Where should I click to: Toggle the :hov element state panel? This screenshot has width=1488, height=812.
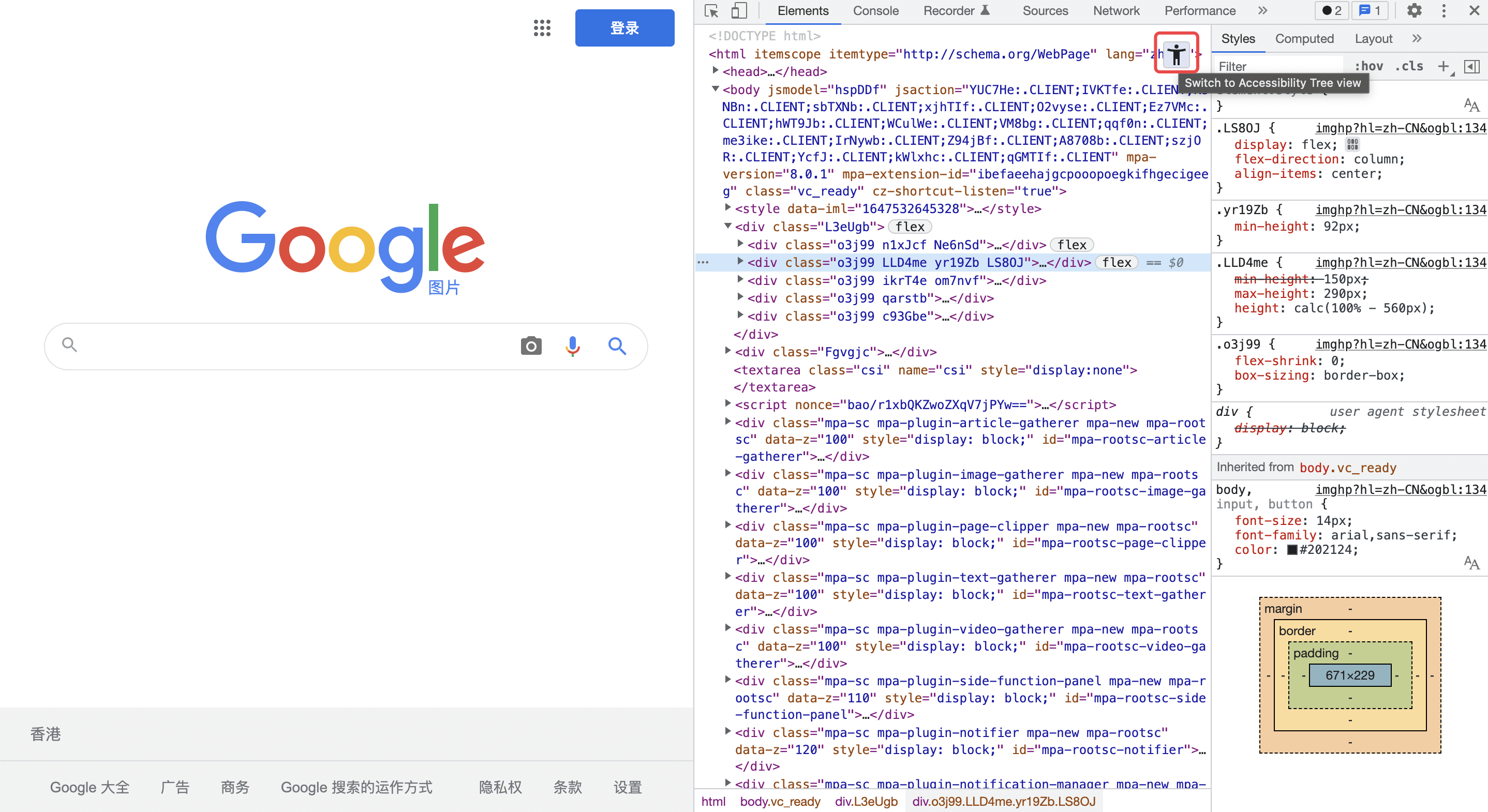(1368, 66)
